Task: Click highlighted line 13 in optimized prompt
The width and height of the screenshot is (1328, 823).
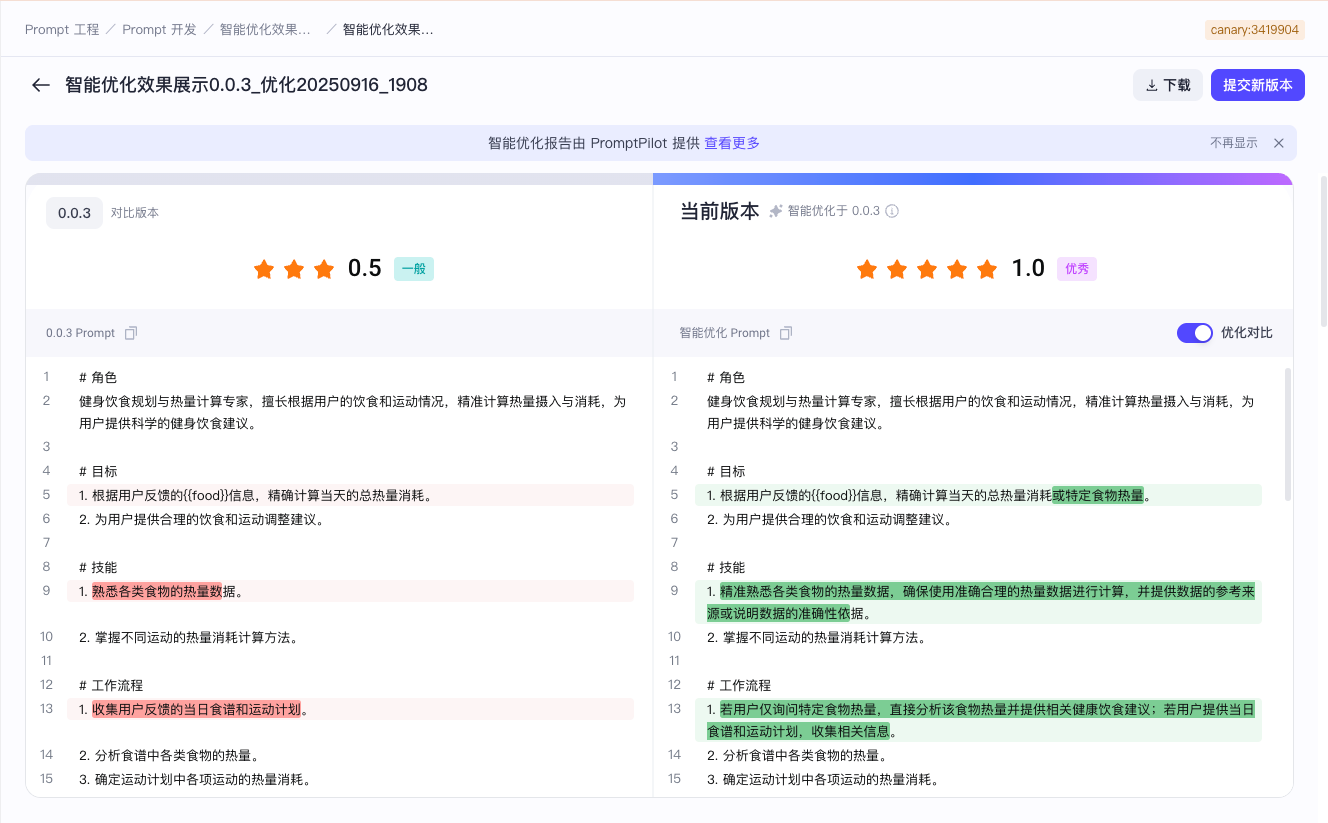Action: (x=978, y=720)
